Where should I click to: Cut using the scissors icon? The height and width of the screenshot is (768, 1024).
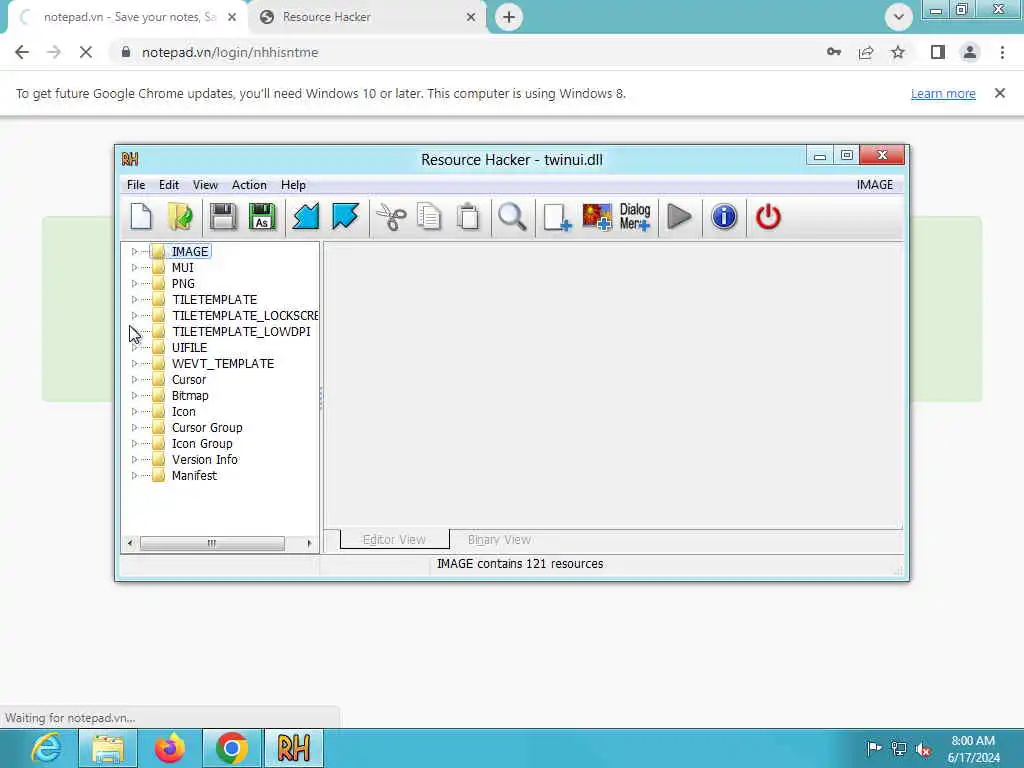(x=391, y=217)
